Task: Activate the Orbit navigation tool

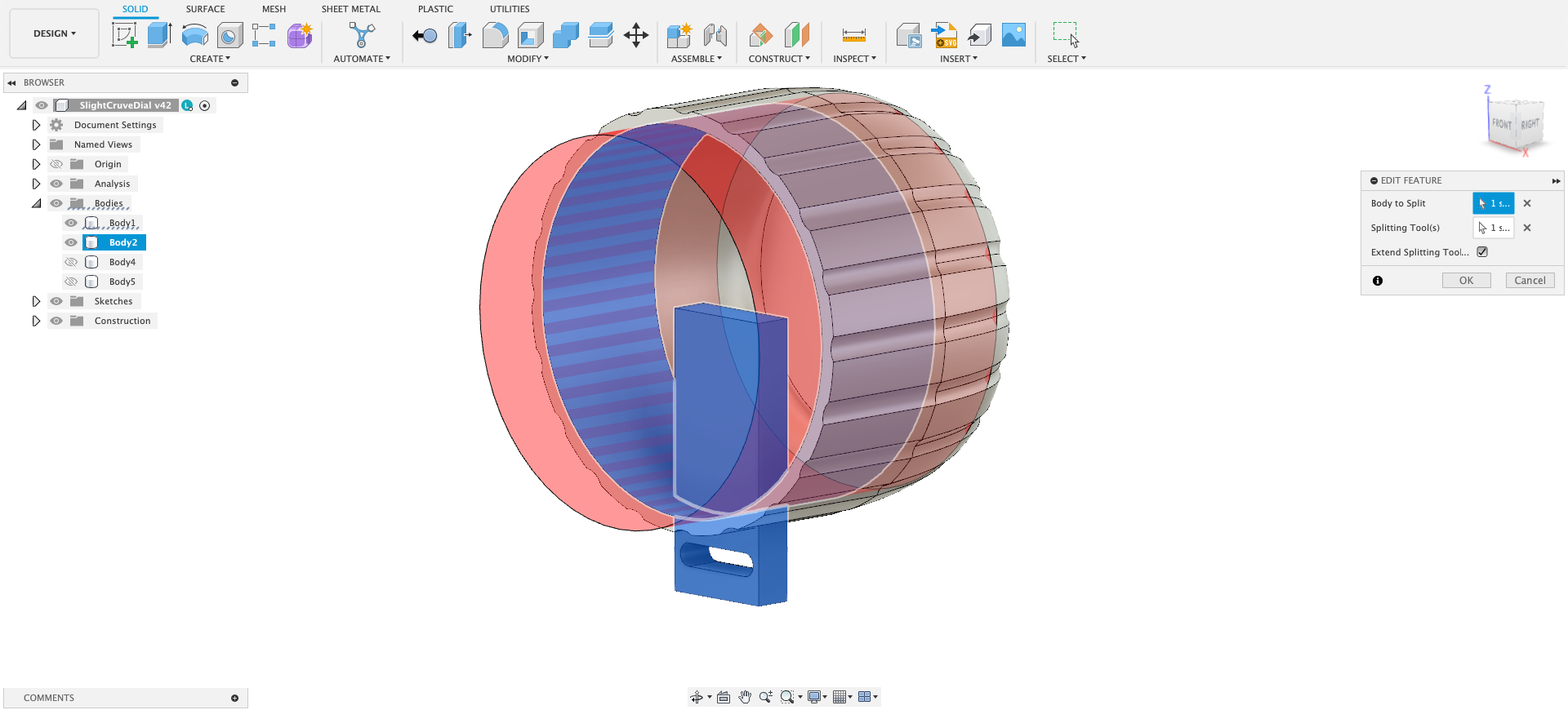Action: pos(697,697)
